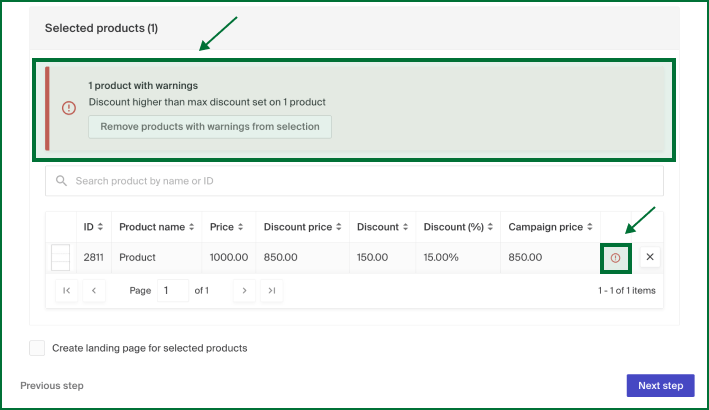
Task: Enable Create landing page for selected products
Action: [37, 348]
